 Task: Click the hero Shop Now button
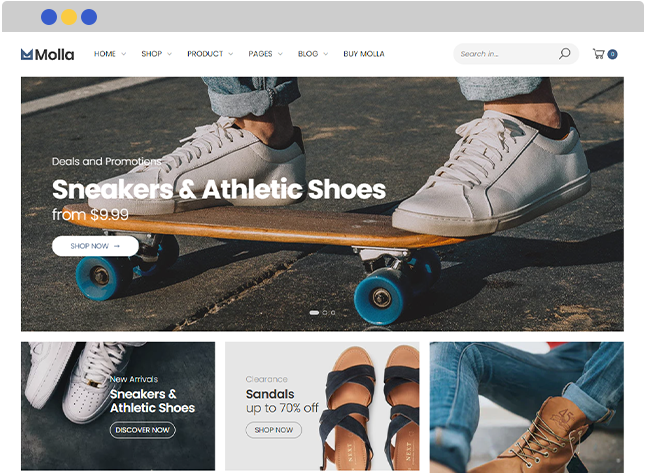pyautogui.click(x=95, y=246)
